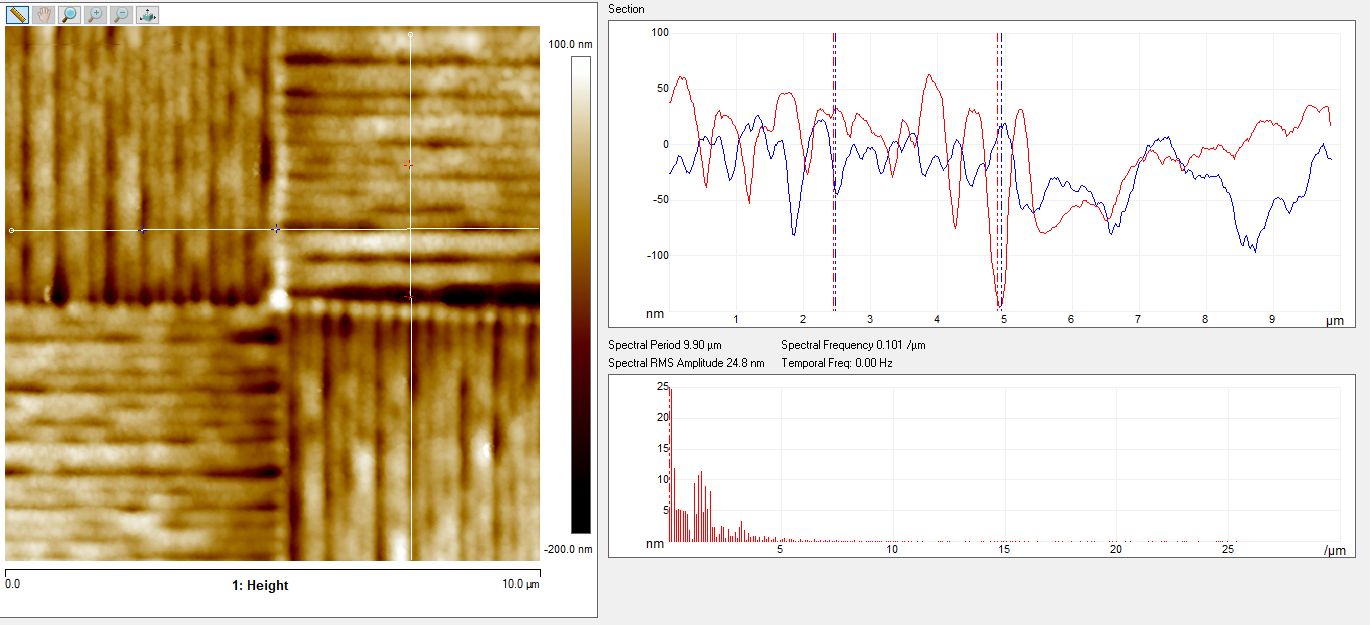1370x625 pixels.
Task: Click the Section panel title
Action: tap(626, 9)
